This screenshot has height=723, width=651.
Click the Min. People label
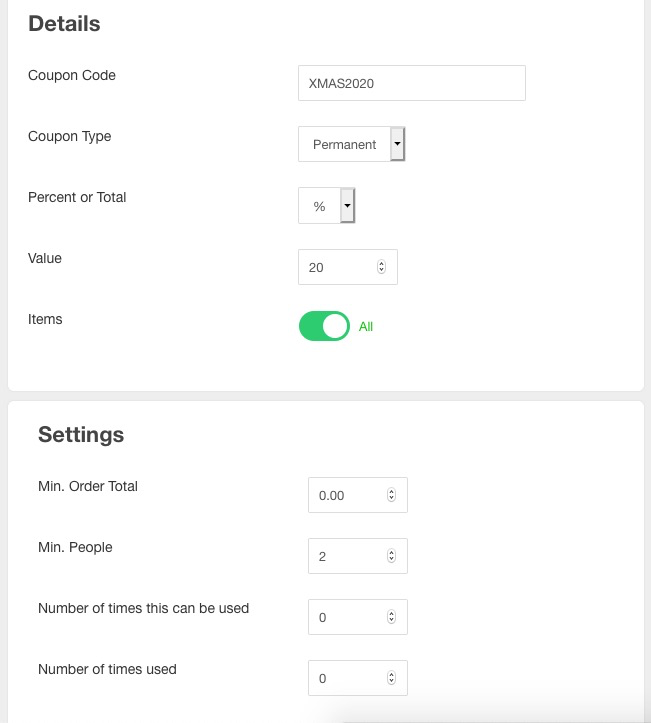coord(75,547)
